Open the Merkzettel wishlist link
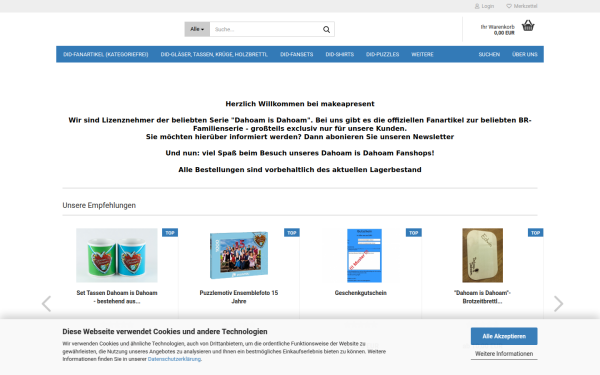600x375 pixels. click(x=522, y=6)
